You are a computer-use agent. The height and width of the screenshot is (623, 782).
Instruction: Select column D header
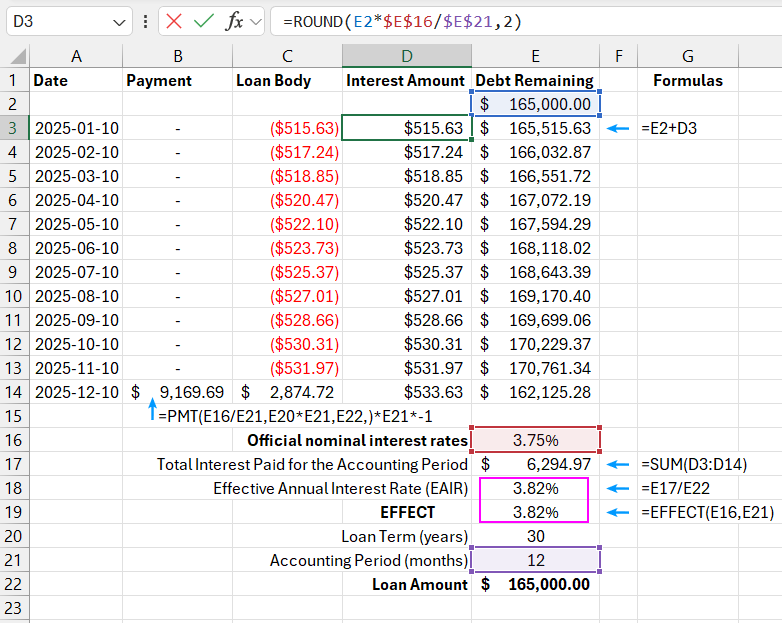pyautogui.click(x=407, y=56)
